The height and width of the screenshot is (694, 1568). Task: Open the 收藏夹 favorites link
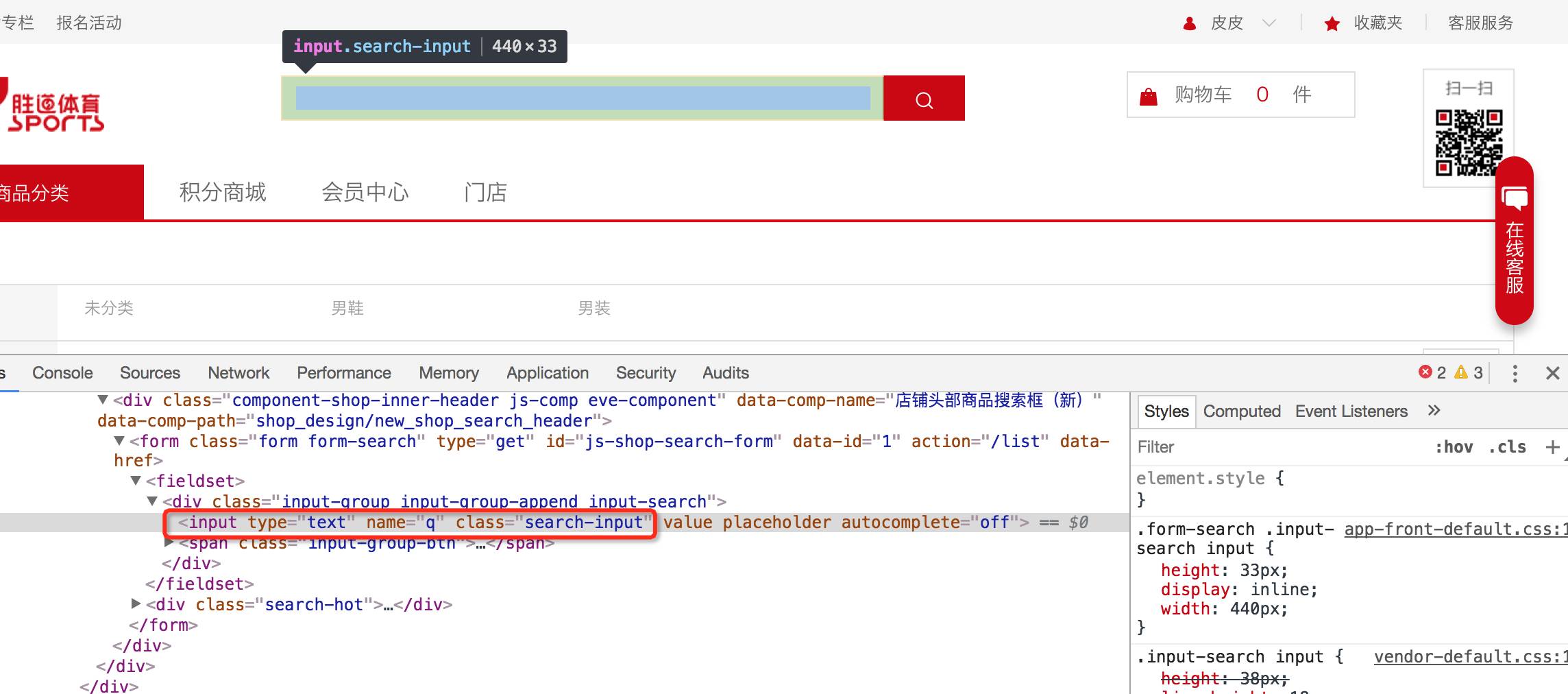pyautogui.click(x=1378, y=23)
